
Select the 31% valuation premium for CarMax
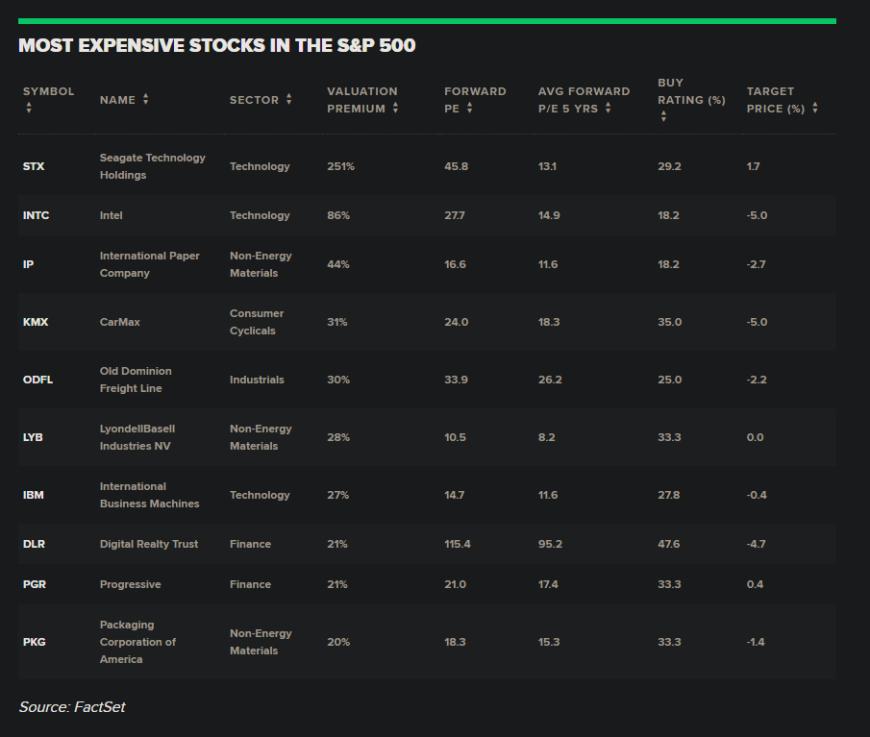pyautogui.click(x=337, y=322)
